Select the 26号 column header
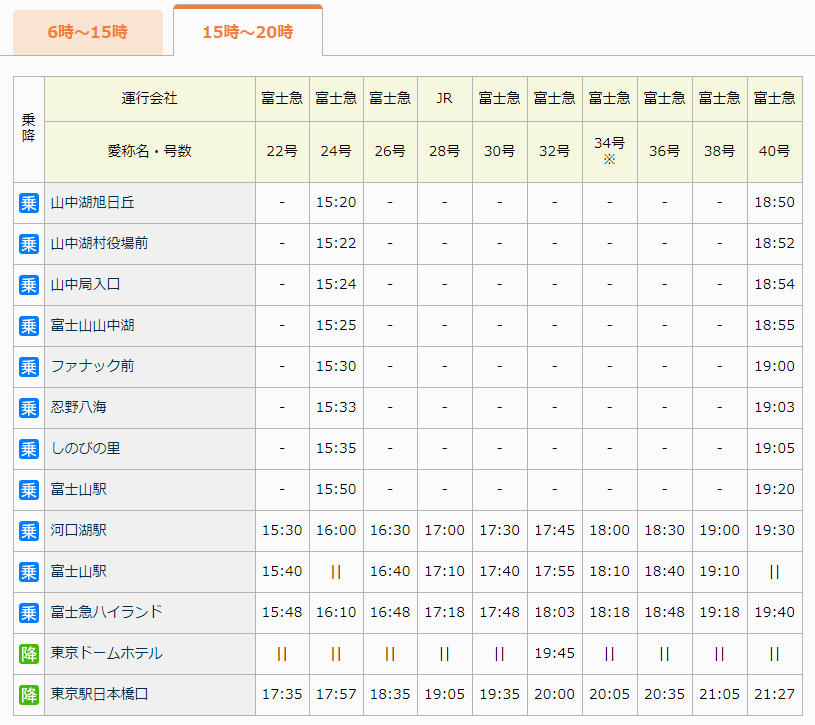The image size is (815, 725). tap(390, 152)
